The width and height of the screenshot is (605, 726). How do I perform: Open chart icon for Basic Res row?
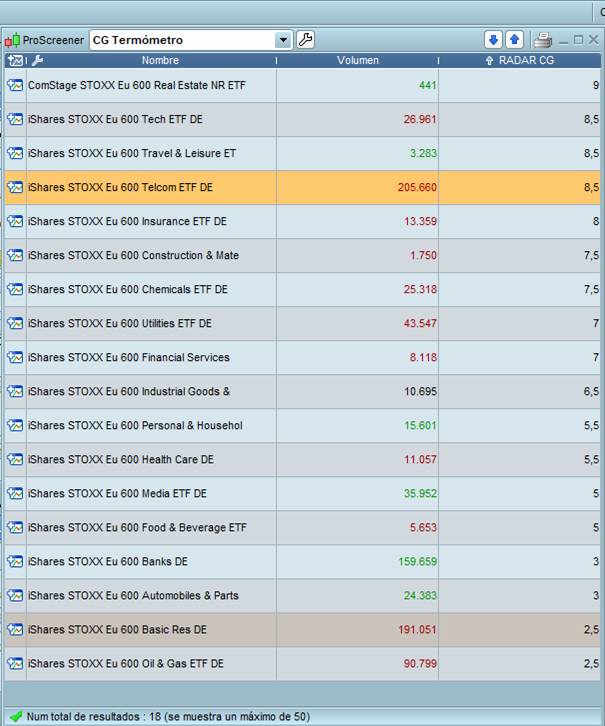[15, 630]
